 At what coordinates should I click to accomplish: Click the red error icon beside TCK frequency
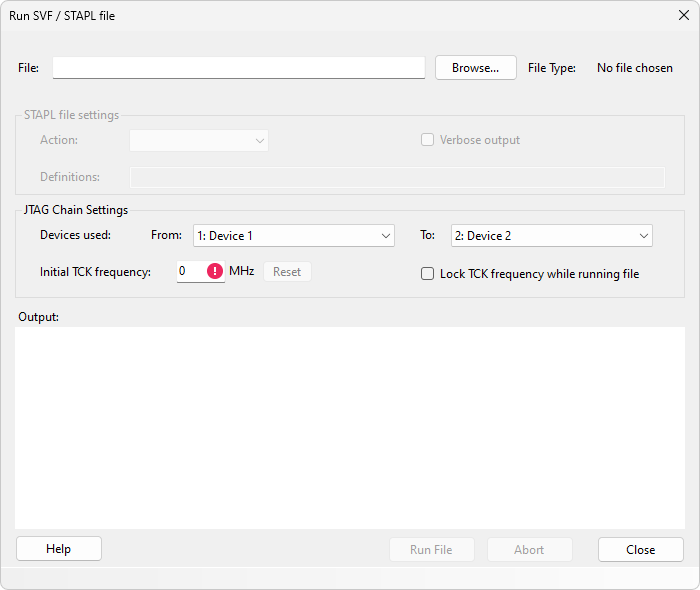[x=214, y=271]
